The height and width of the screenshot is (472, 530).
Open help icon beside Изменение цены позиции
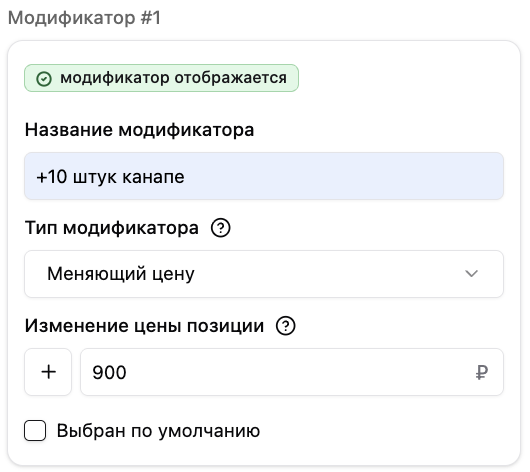click(286, 326)
